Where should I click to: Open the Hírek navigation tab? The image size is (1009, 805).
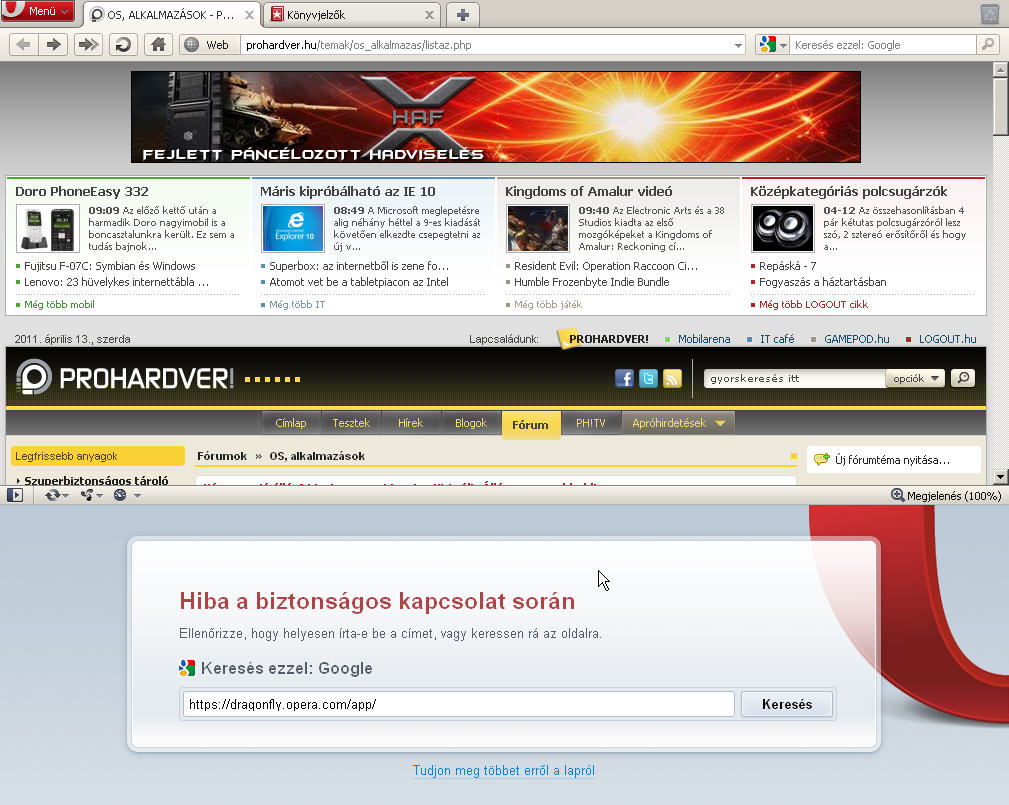(x=410, y=423)
